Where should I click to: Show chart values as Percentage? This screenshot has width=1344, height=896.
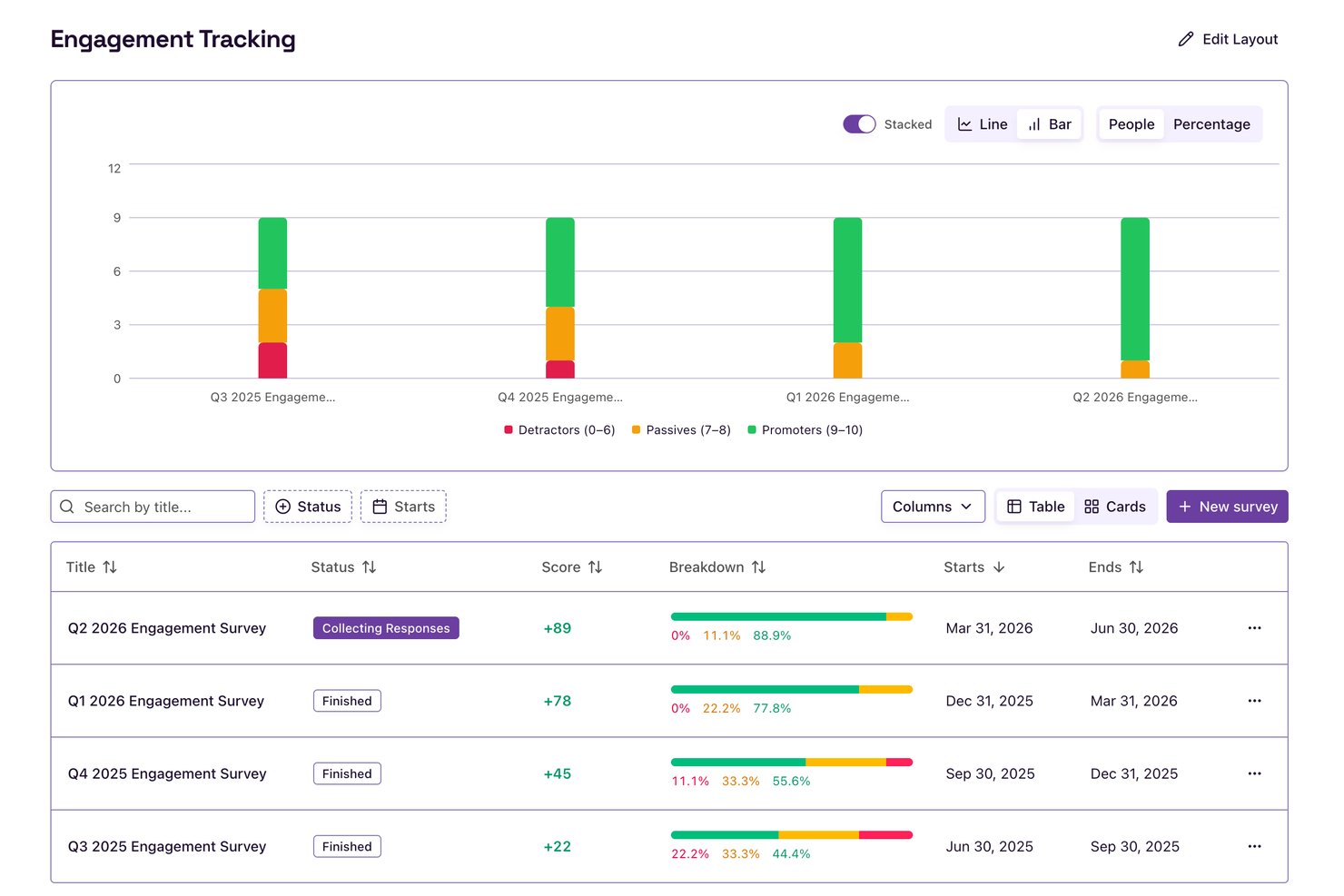coord(1211,124)
